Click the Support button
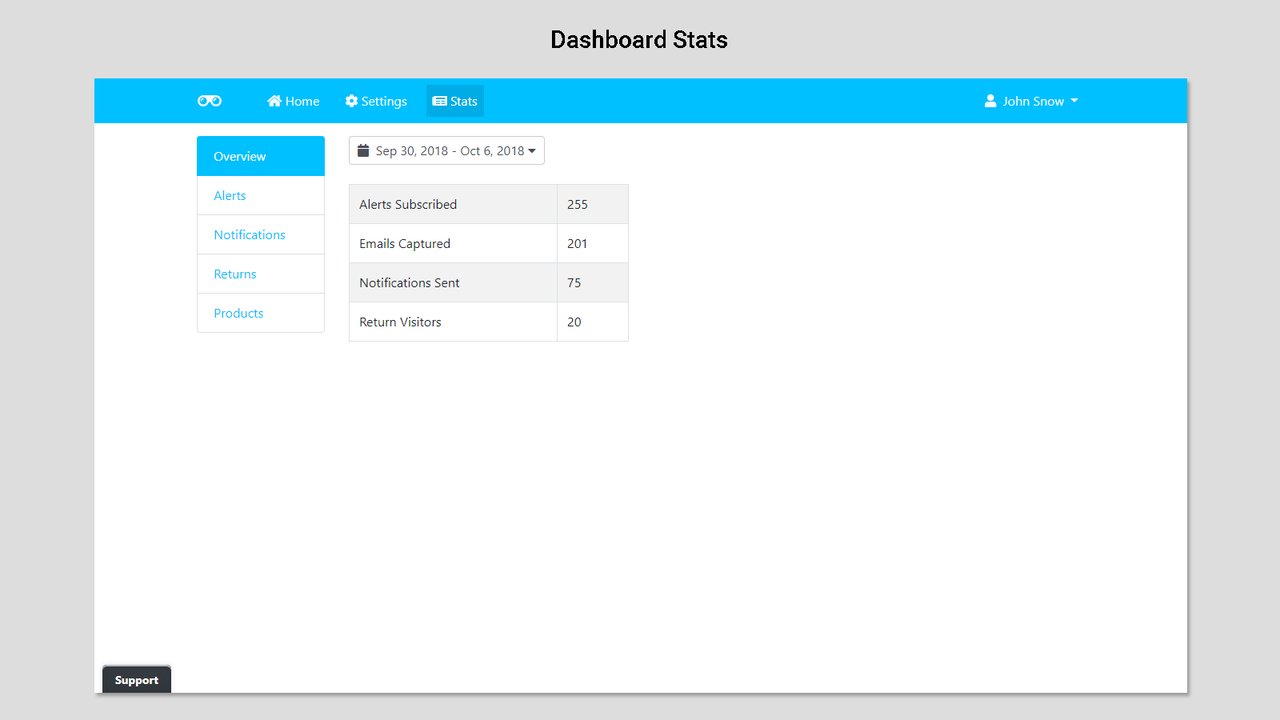This screenshot has height=720, width=1280. [x=136, y=679]
